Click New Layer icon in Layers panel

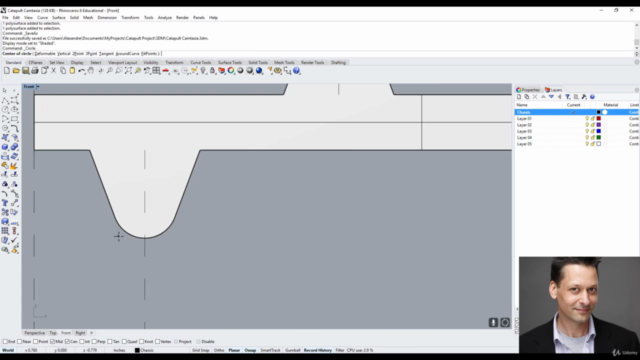coord(519,97)
